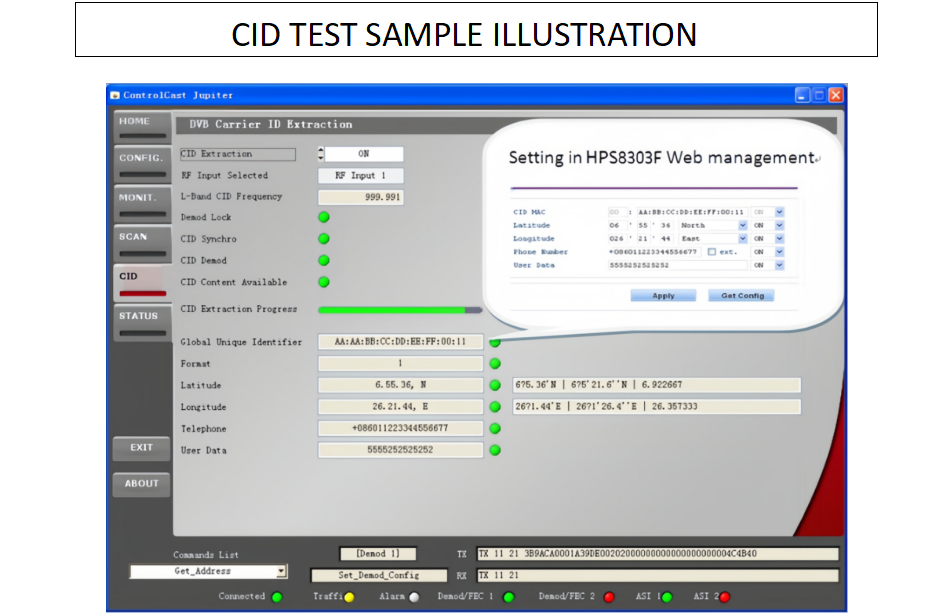The height and width of the screenshot is (614, 947).
Task: Click the Connected status light
Action: click(x=277, y=597)
